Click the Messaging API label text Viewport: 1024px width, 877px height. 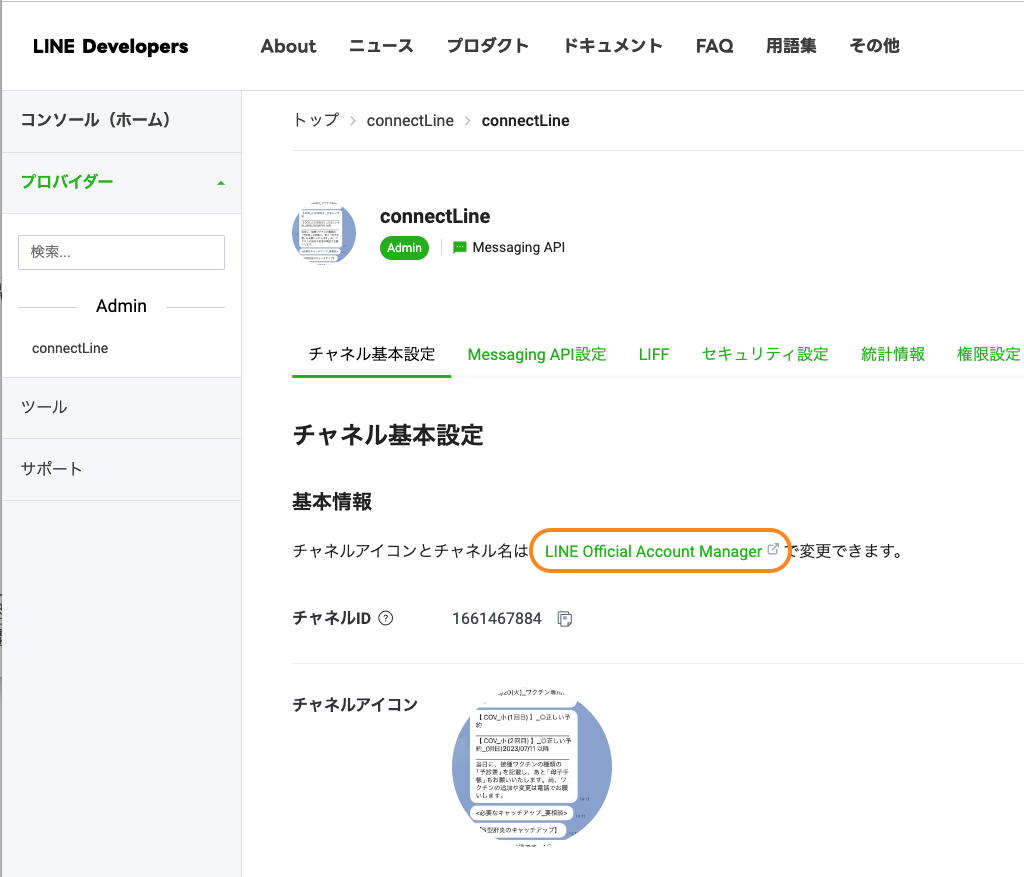pyautogui.click(x=519, y=247)
